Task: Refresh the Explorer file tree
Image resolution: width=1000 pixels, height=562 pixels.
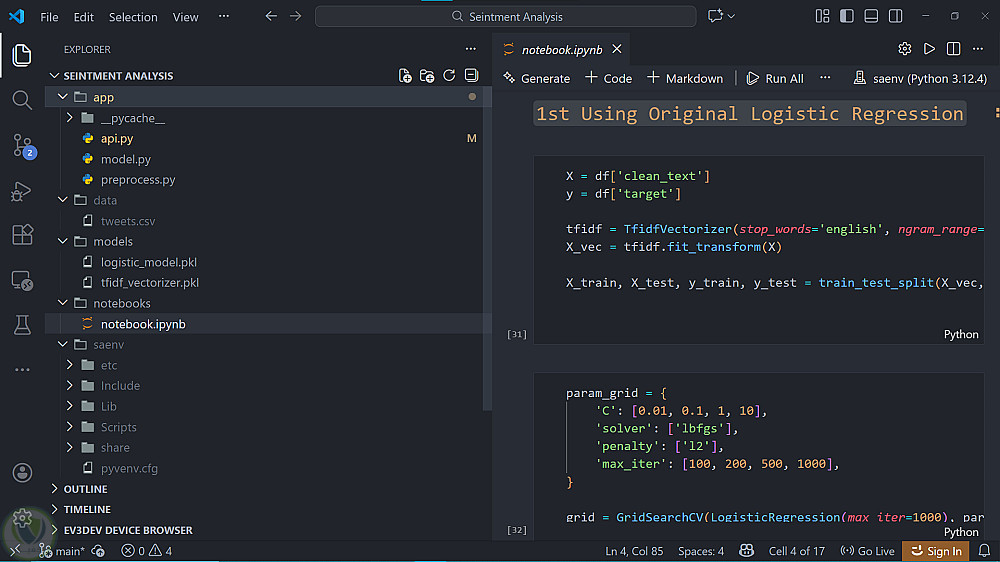Action: point(449,76)
